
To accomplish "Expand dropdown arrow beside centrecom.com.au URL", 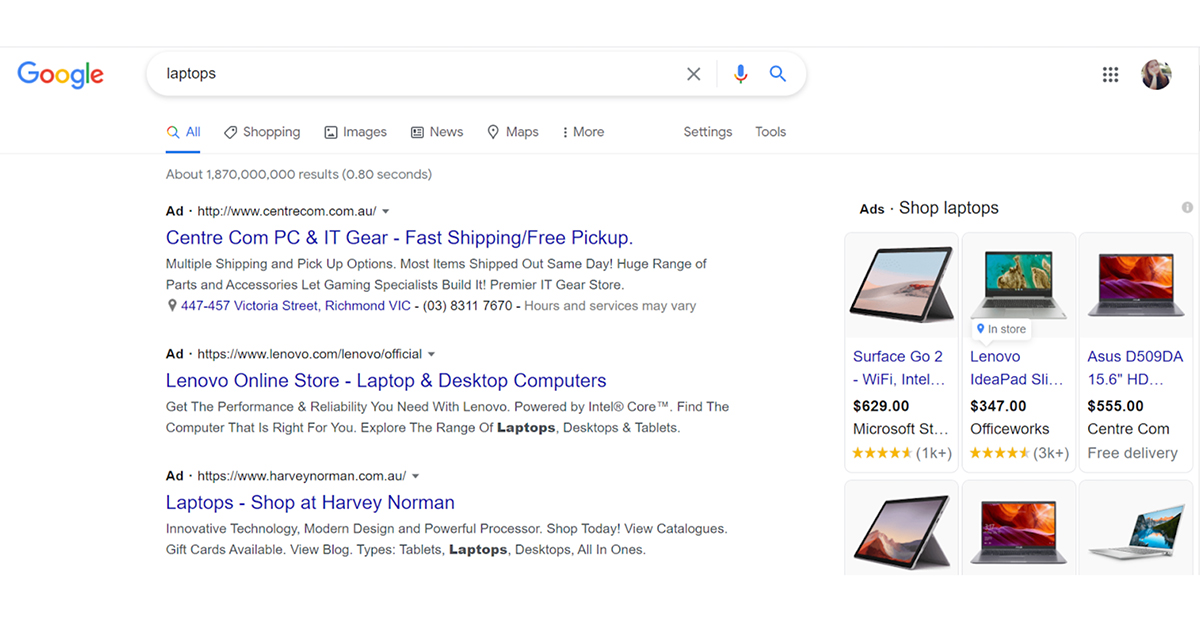I will (386, 211).
